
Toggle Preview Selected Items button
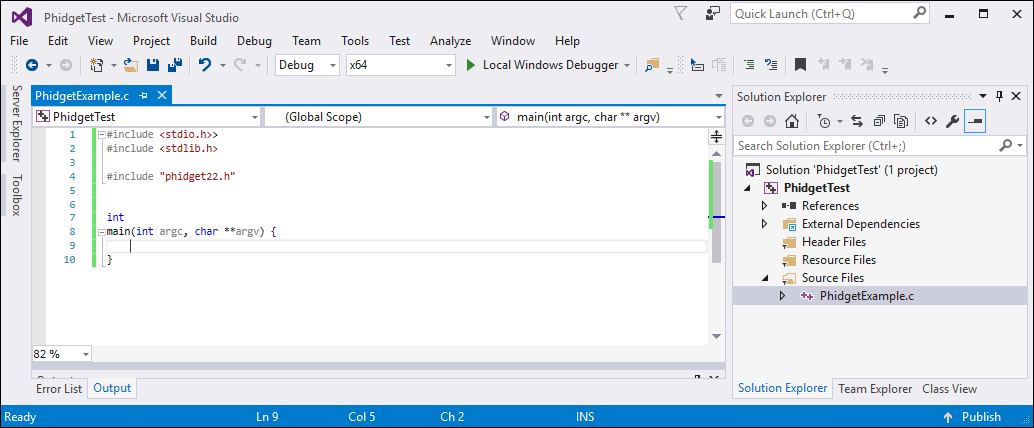pos(975,121)
